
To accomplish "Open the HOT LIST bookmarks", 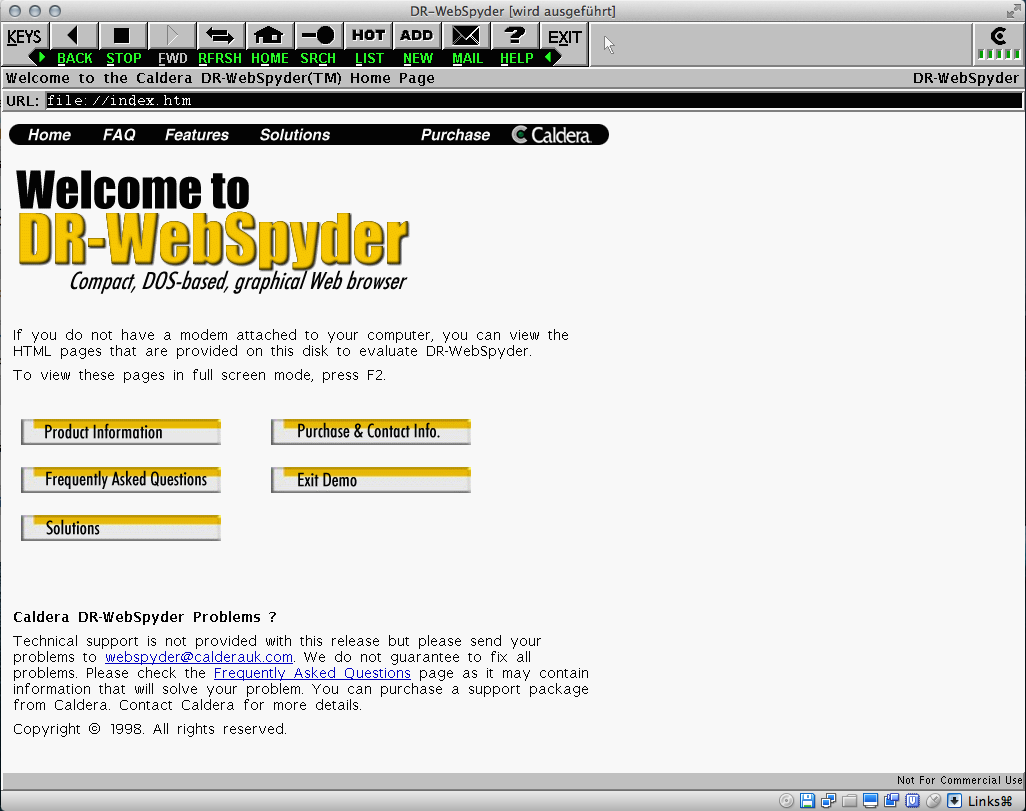I will [368, 36].
